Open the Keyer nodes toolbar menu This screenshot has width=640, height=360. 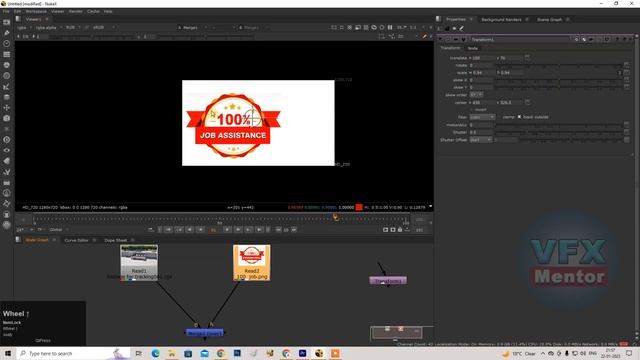(x=7, y=86)
